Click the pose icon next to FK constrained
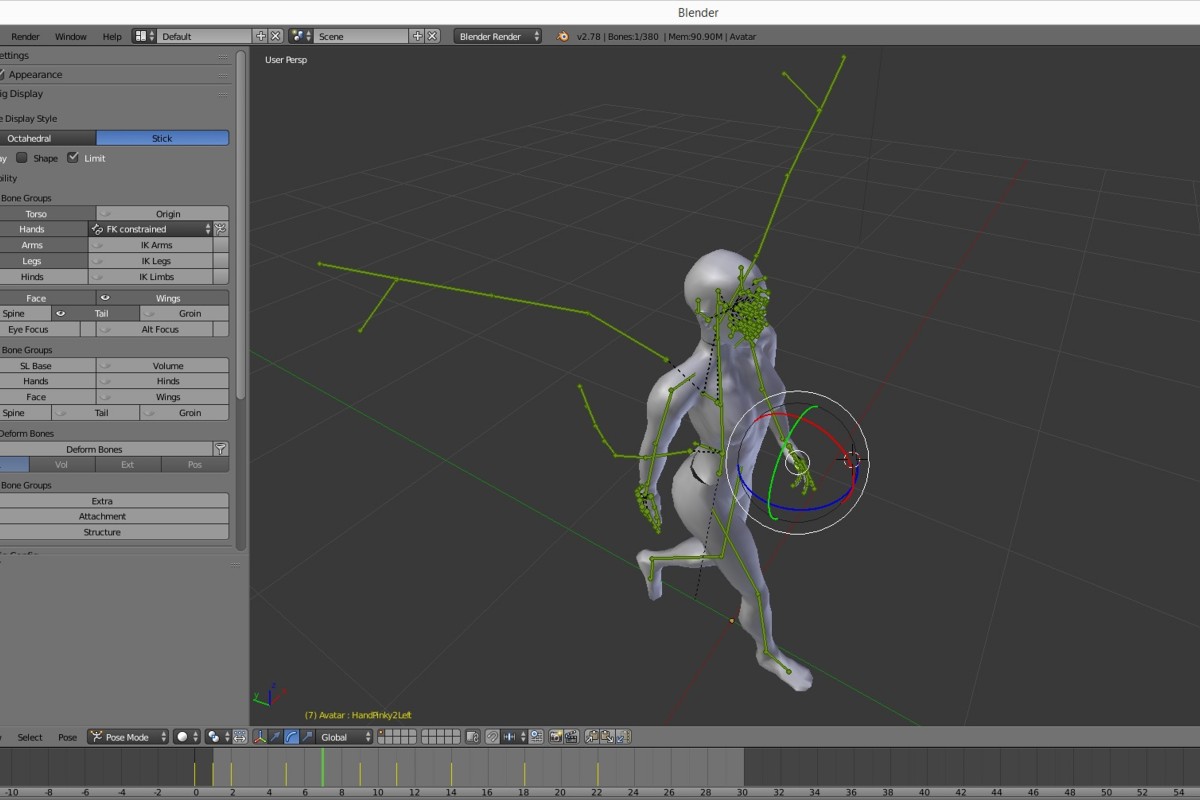 coord(220,229)
